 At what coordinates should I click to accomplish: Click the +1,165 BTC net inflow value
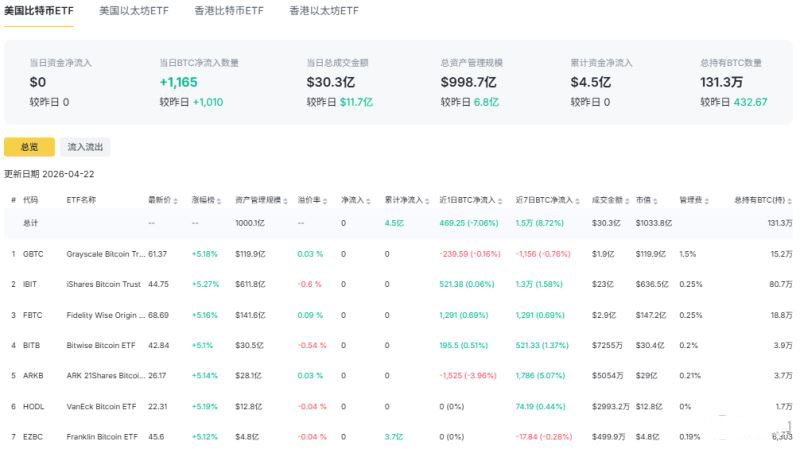point(179,82)
